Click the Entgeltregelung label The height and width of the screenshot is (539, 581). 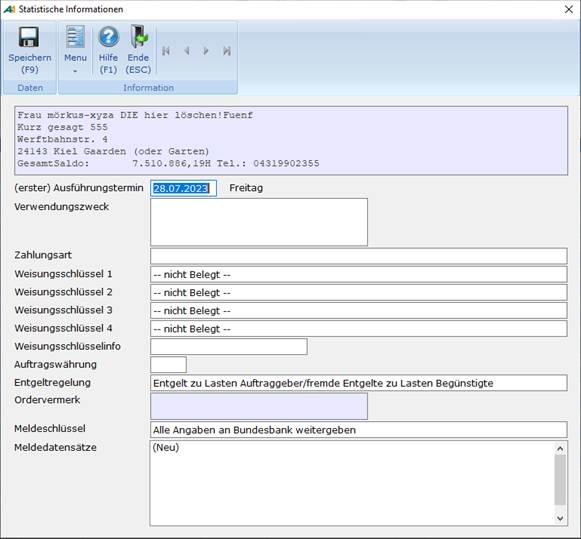[52, 383]
